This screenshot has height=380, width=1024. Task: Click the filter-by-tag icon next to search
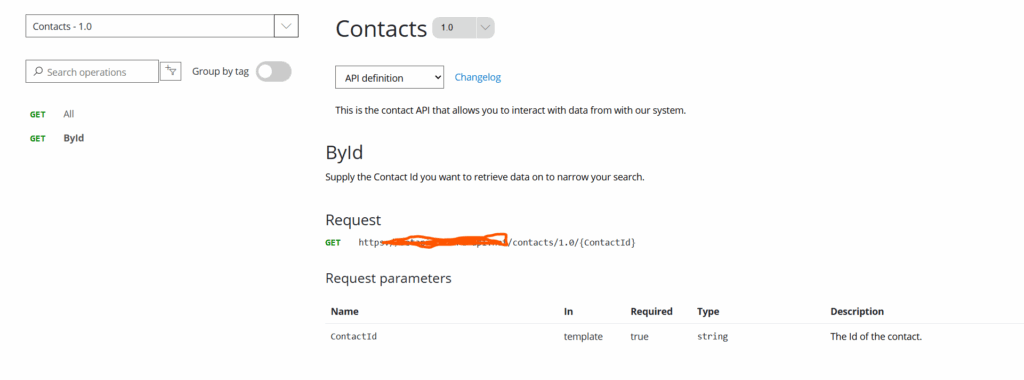170,71
